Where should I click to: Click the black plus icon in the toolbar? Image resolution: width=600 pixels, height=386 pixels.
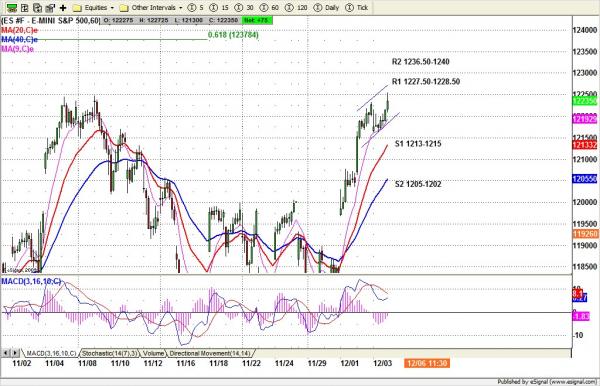[x=63, y=8]
